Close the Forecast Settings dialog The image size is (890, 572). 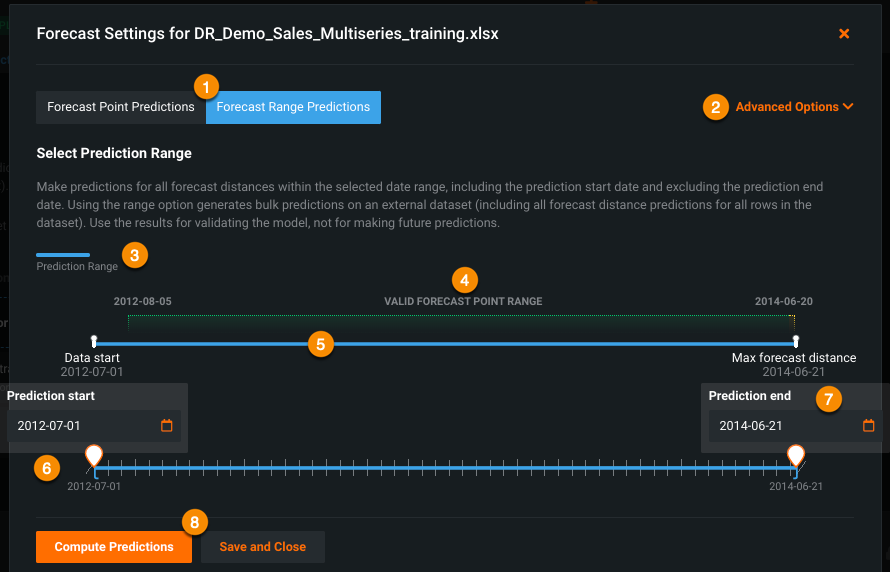point(844,34)
